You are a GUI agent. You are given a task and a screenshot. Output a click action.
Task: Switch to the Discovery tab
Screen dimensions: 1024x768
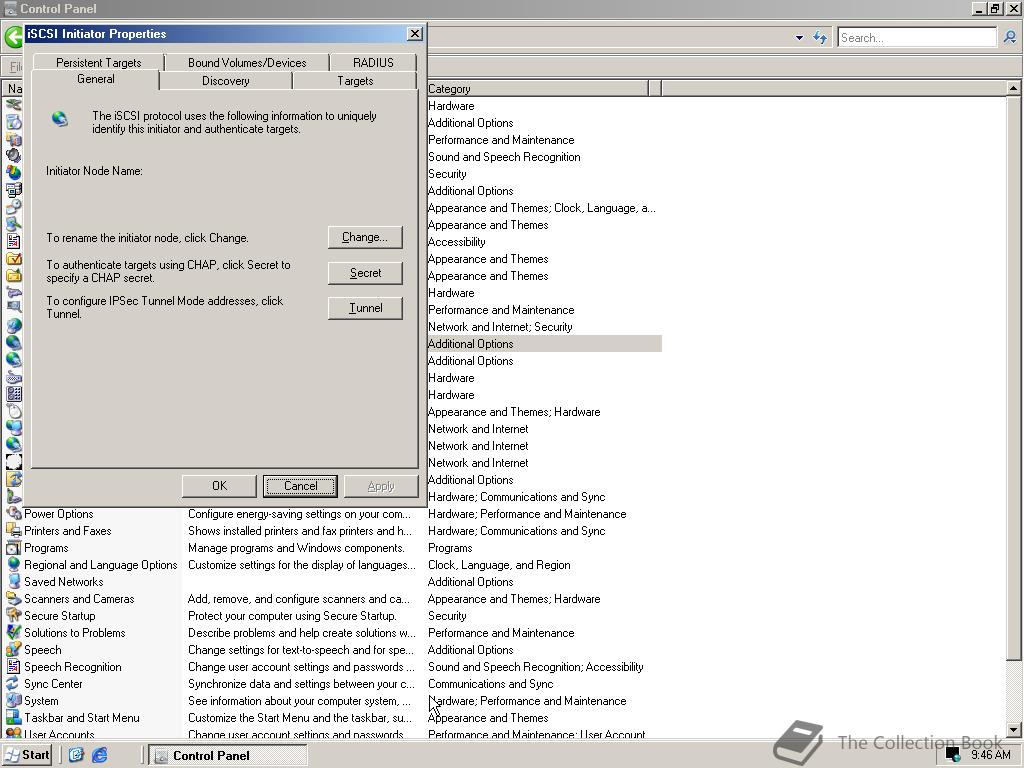[225, 81]
